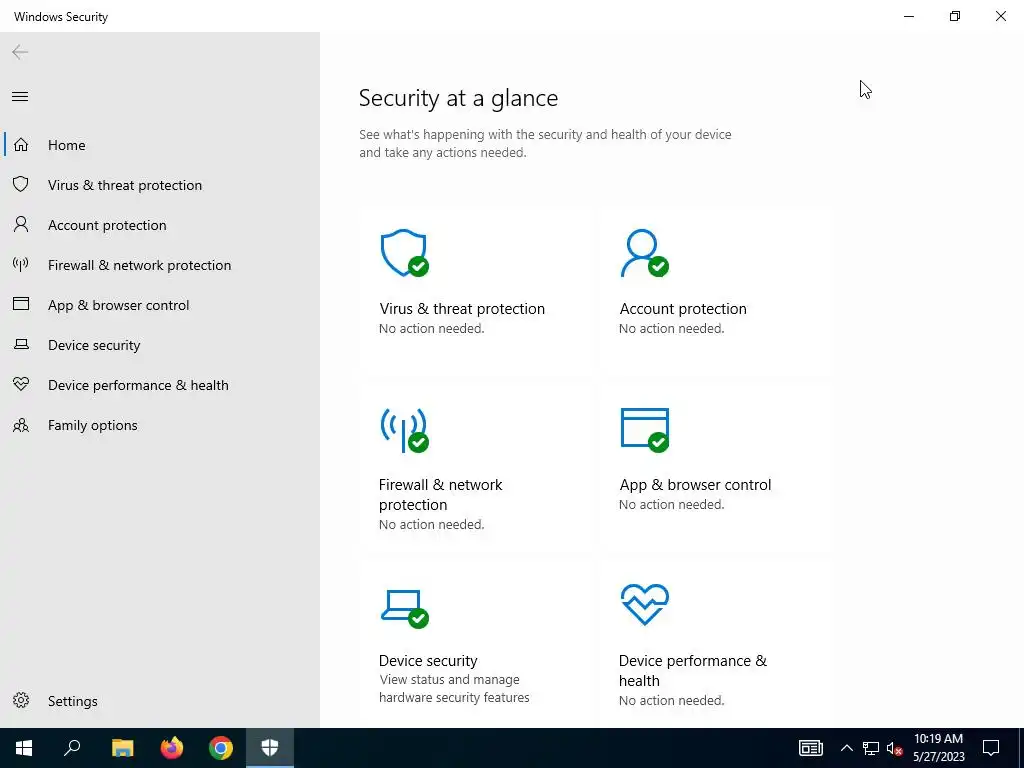This screenshot has height=768, width=1024.
Task: Open Device performance & health from sidebar
Action: pyautogui.click(x=138, y=385)
